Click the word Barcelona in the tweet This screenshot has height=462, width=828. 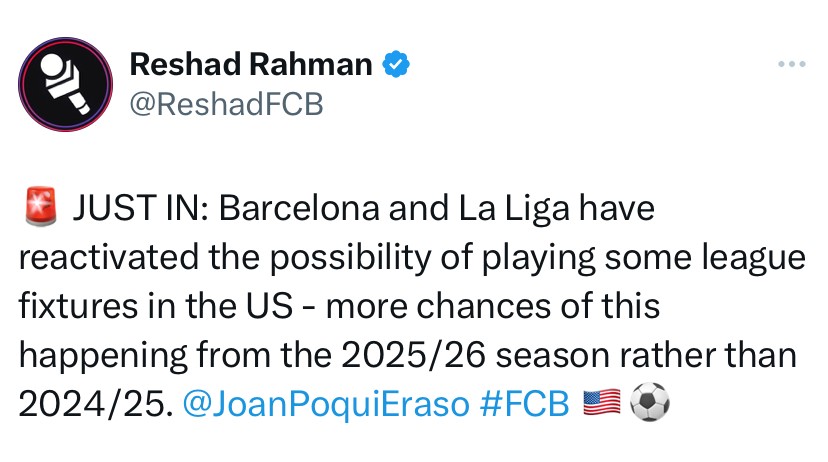click(x=299, y=208)
